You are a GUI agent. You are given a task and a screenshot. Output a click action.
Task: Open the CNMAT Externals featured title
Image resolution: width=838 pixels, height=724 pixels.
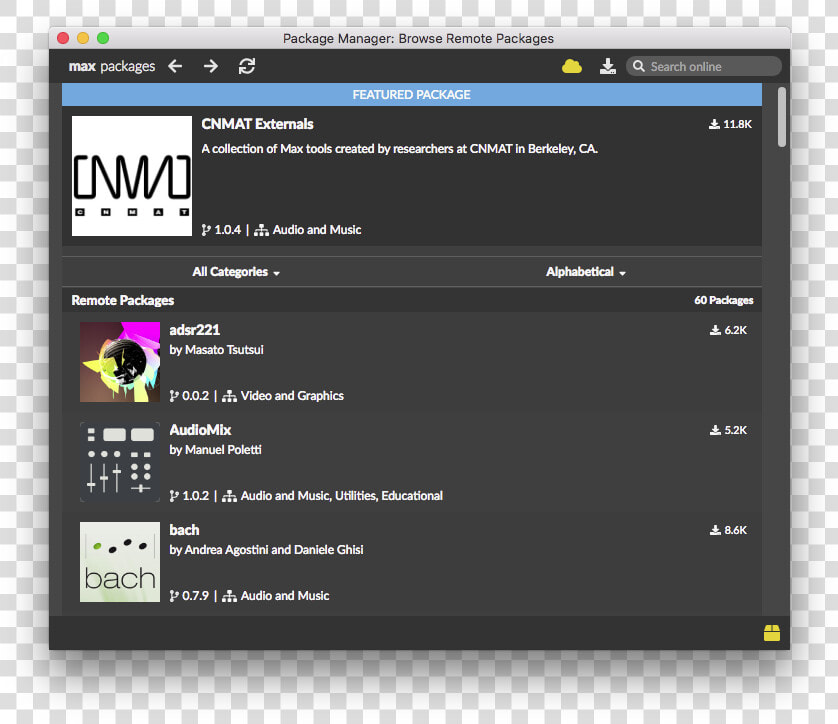(x=257, y=124)
